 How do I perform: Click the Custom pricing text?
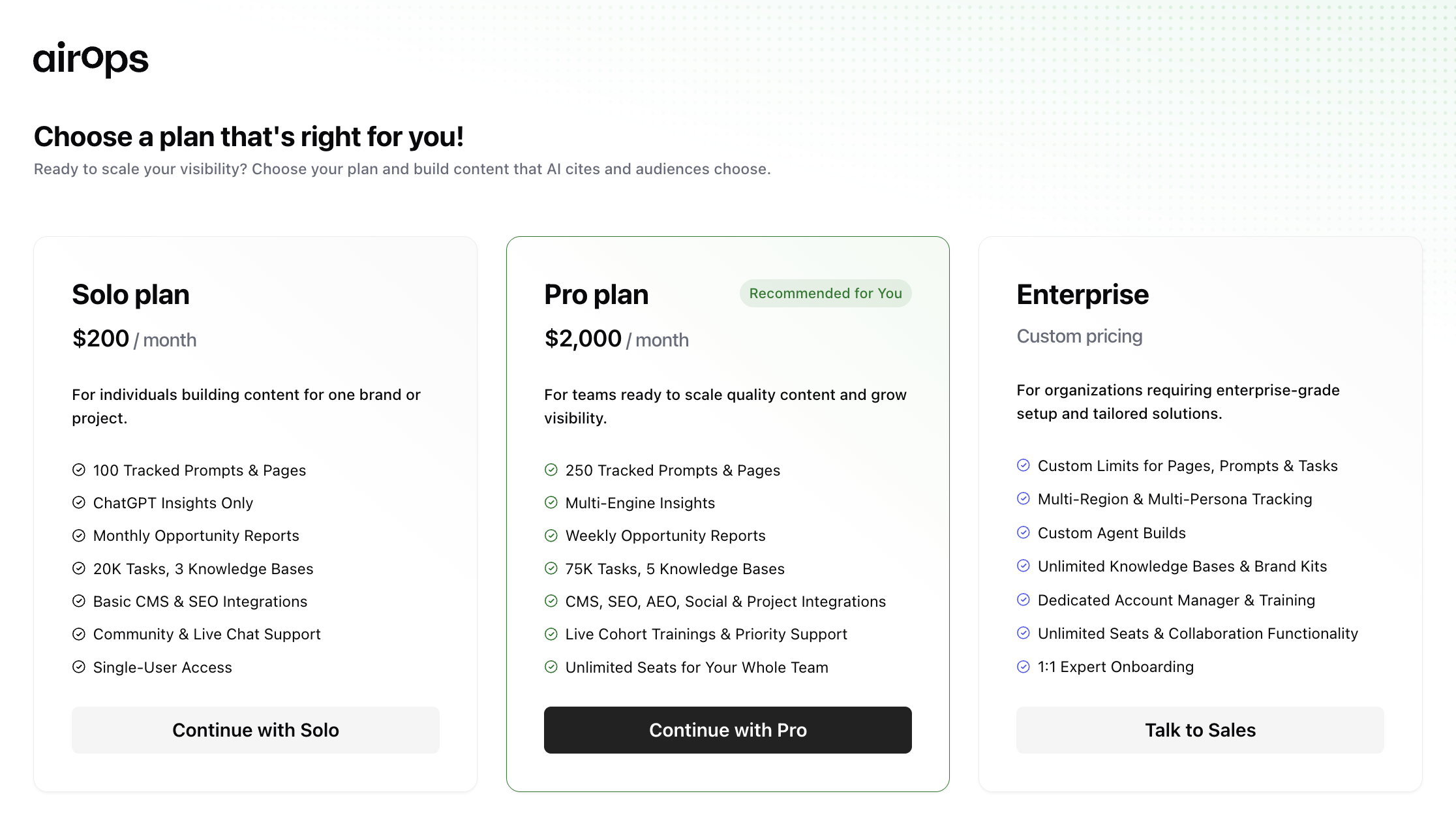[x=1079, y=336]
